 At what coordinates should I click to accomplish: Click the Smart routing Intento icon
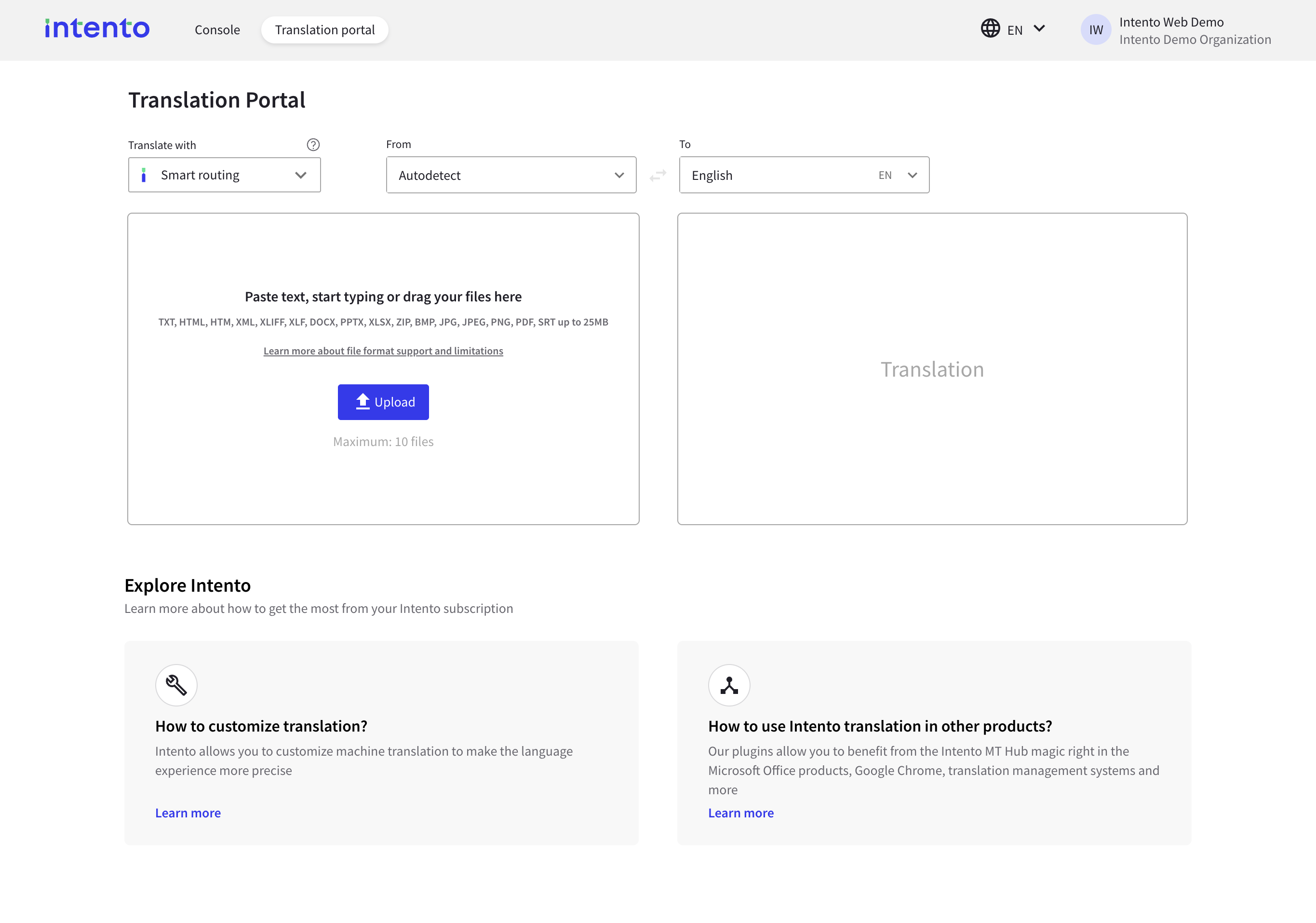pos(143,175)
